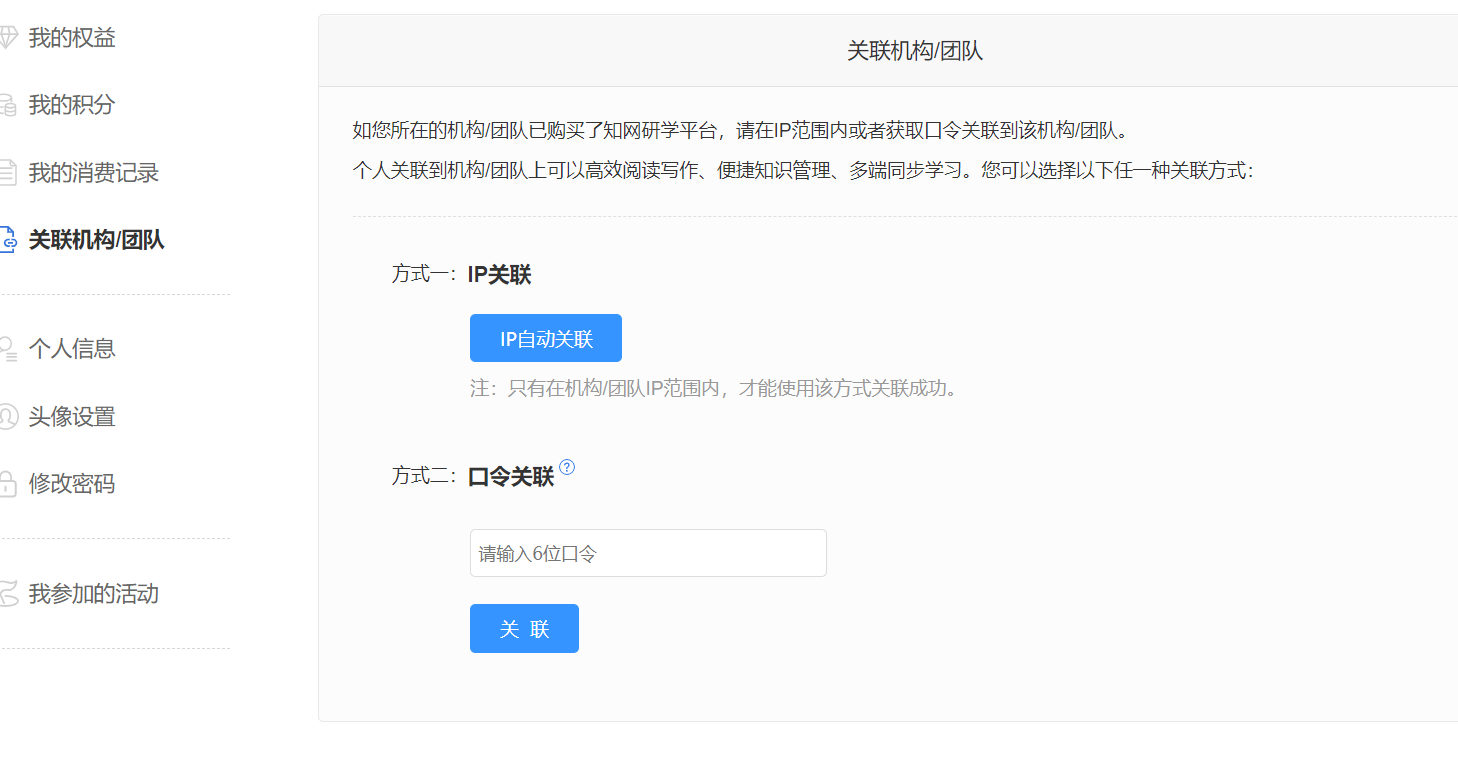
Task: Click the document icon beside 我的消费记录
Action: [7, 173]
